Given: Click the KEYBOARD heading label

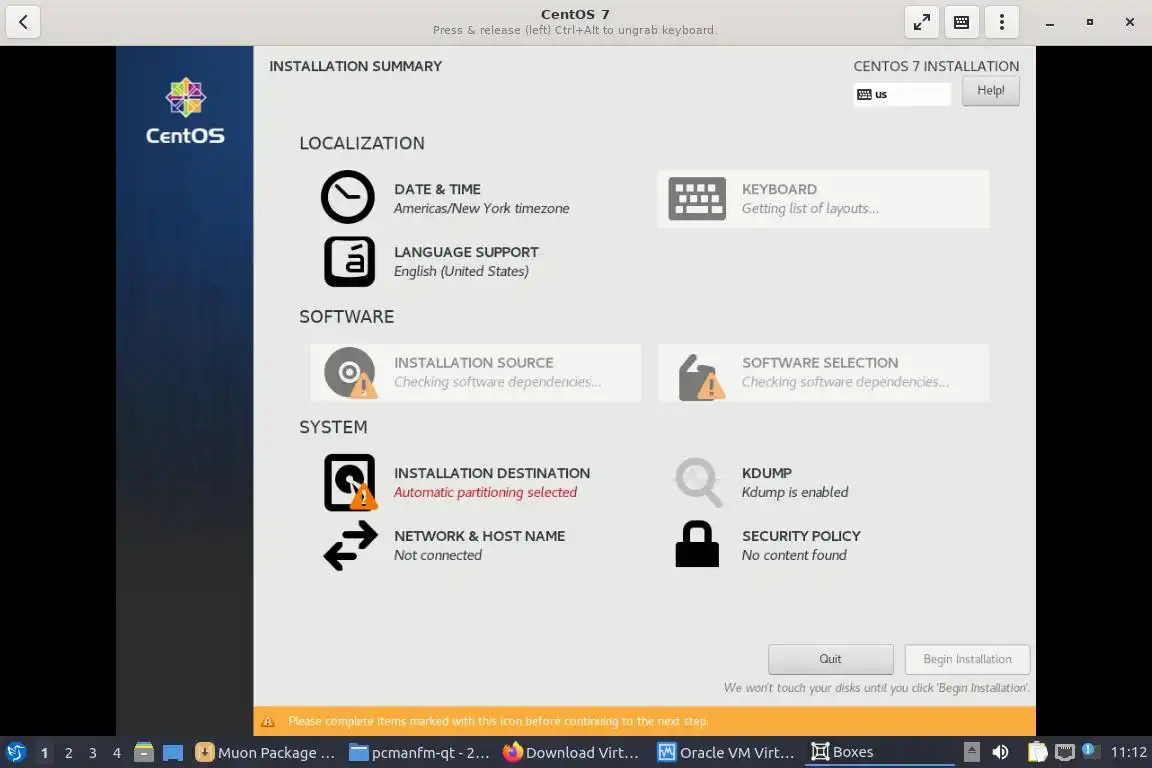Looking at the screenshot, I should pos(779,189).
